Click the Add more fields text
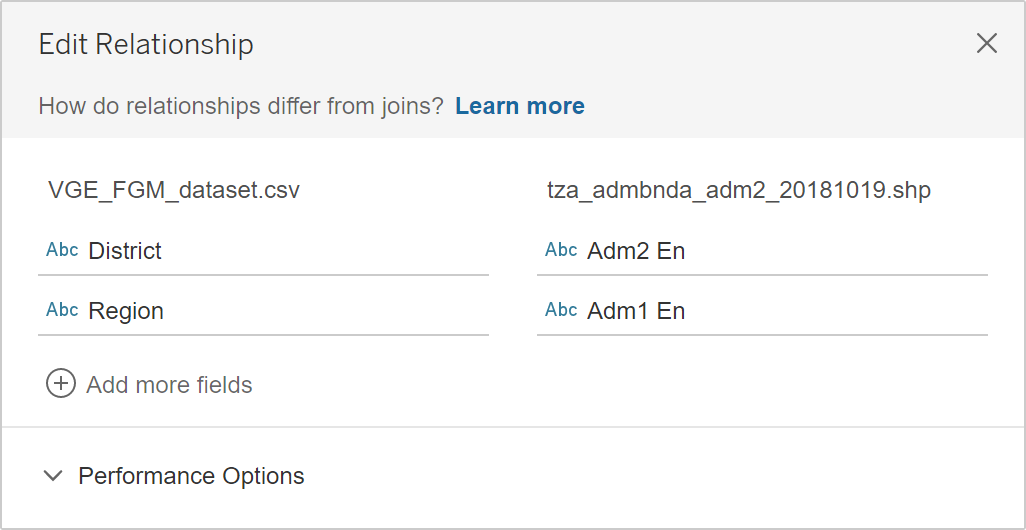 pos(169,385)
